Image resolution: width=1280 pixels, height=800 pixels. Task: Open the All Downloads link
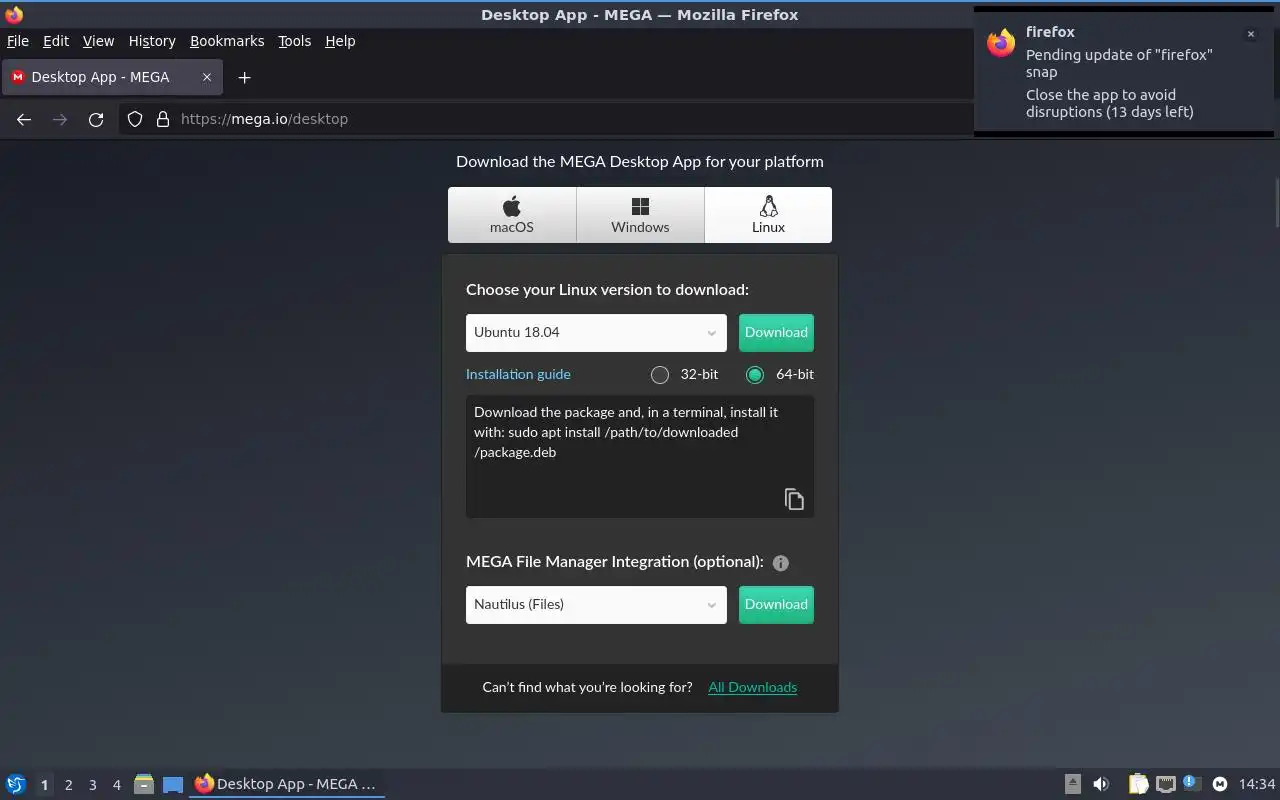pyautogui.click(x=752, y=687)
